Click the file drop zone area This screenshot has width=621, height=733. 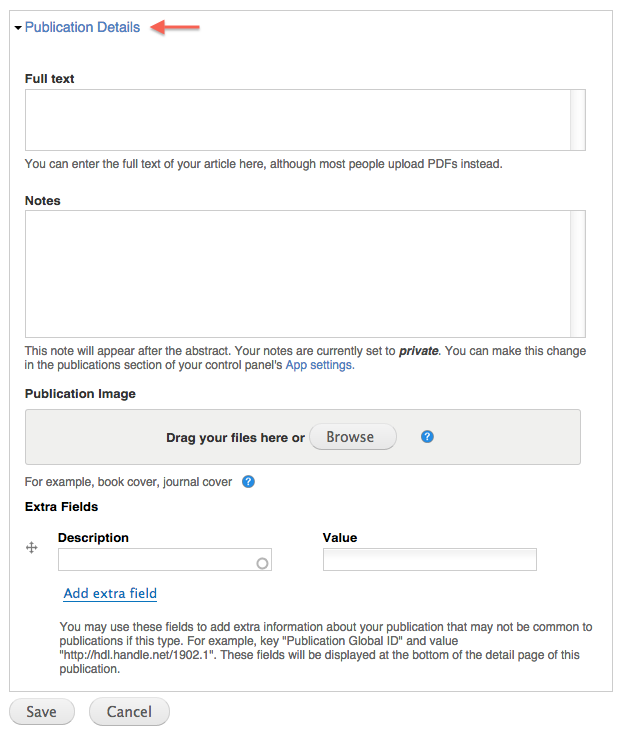(303, 437)
